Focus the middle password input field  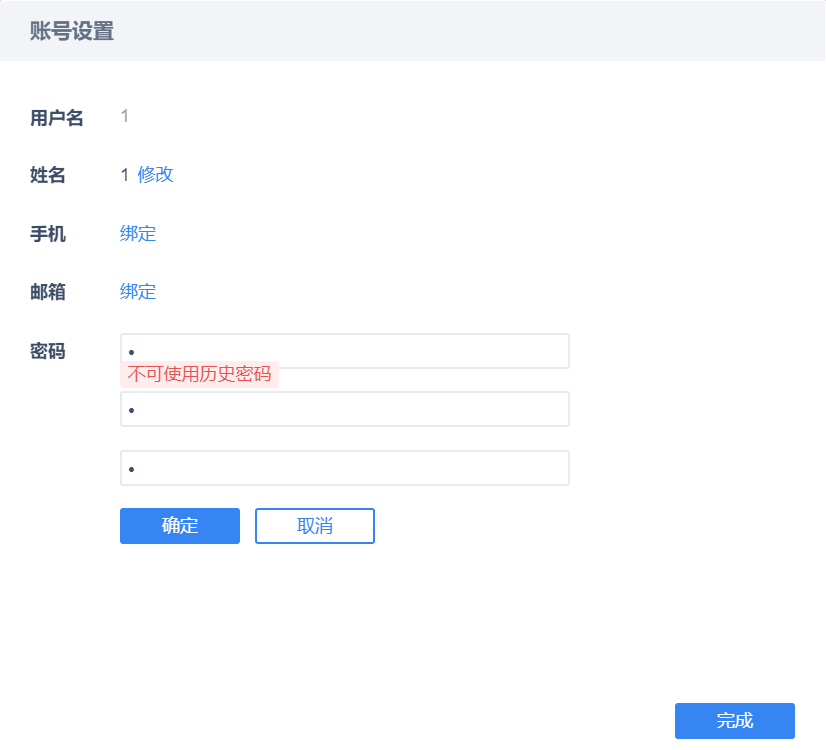tap(345, 409)
